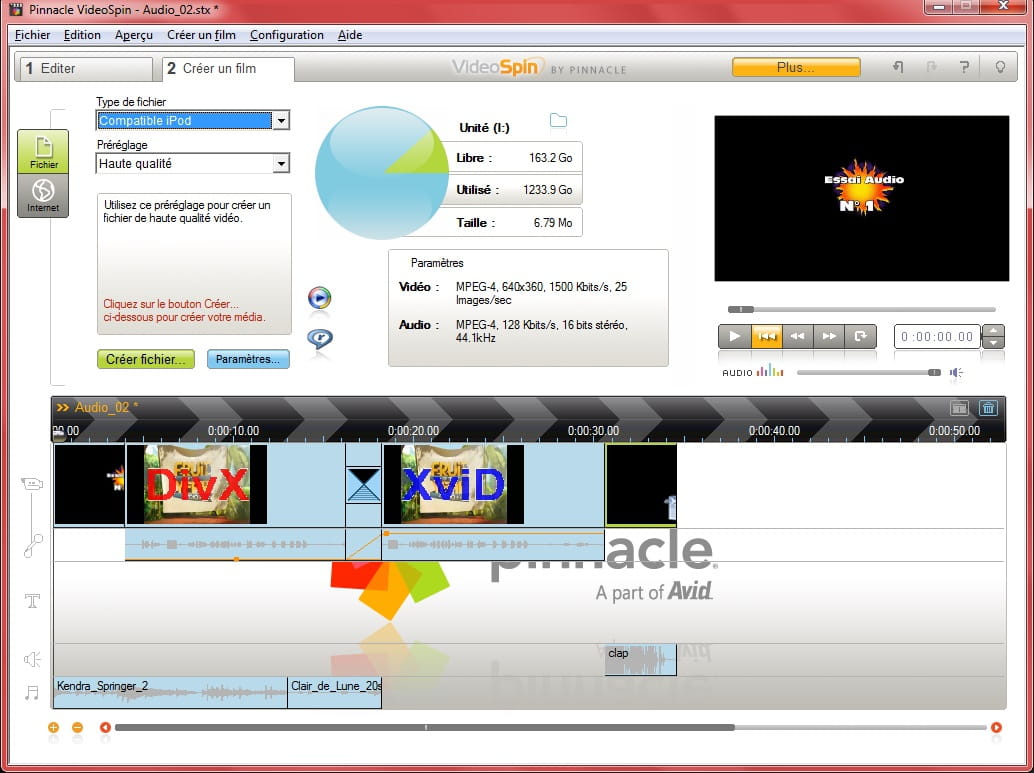Image resolution: width=1034 pixels, height=773 pixels.
Task: Toggle timeline view with the header icon
Action: pos(959,408)
